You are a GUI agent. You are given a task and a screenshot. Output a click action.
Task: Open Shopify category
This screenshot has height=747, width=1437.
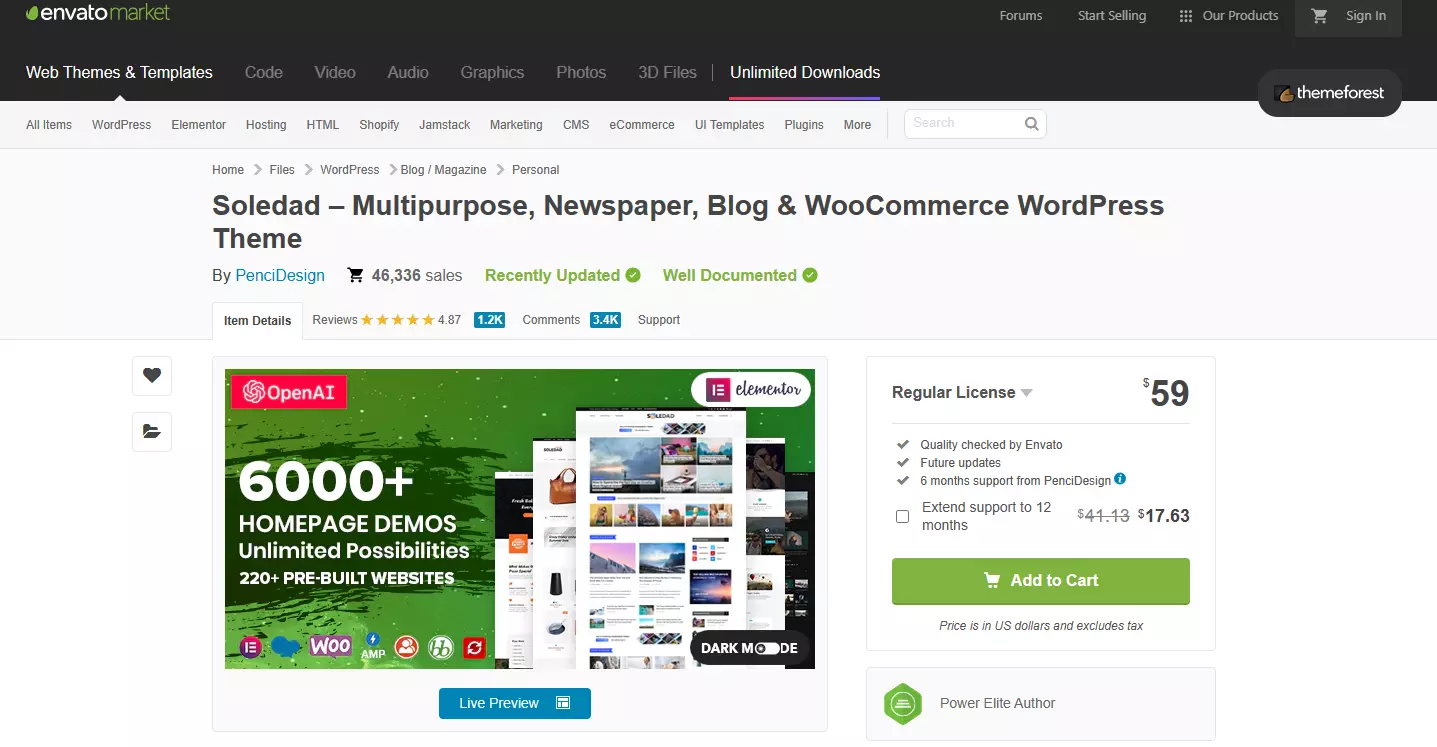click(x=379, y=125)
